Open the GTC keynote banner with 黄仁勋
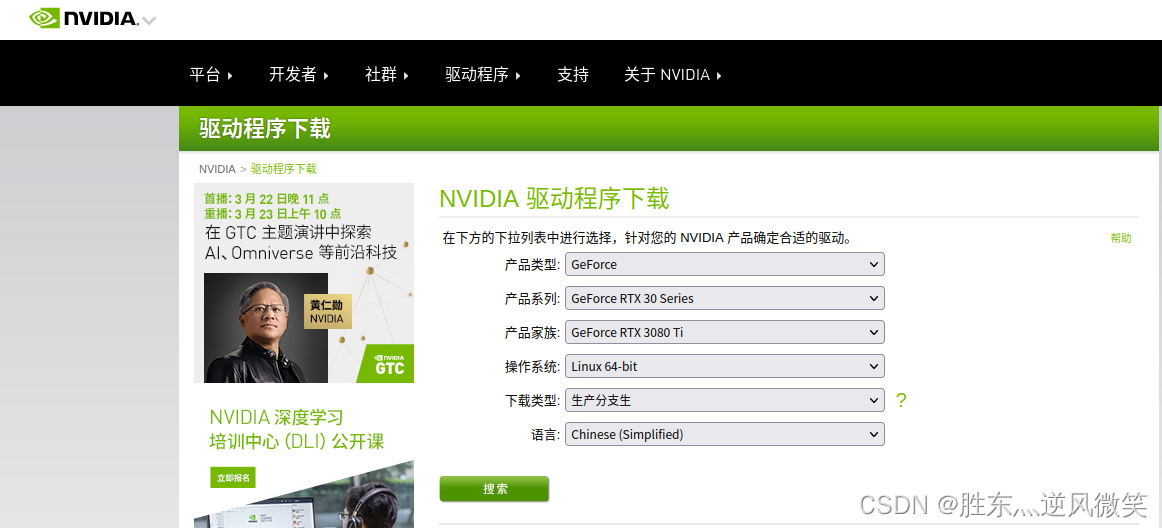This screenshot has height=528, width=1162. pyautogui.click(x=304, y=283)
